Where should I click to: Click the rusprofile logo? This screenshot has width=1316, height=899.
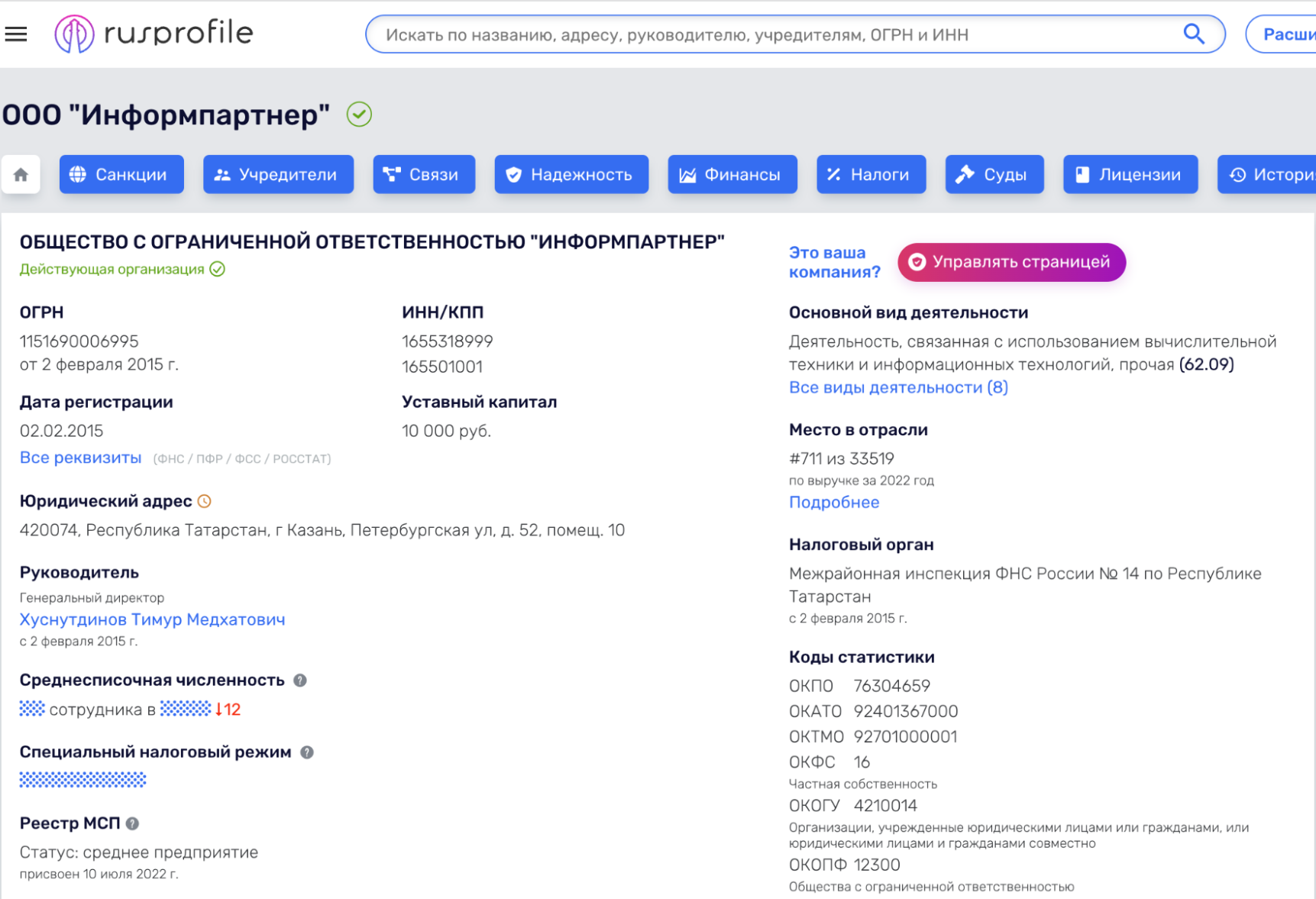coord(154,34)
